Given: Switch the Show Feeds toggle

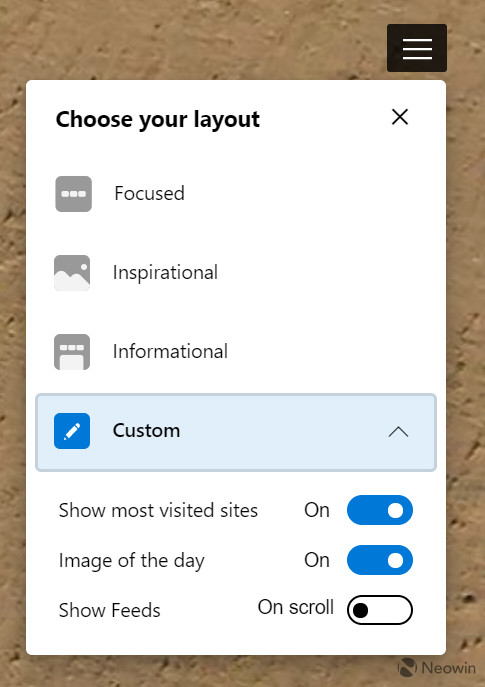Looking at the screenshot, I should 379,610.
